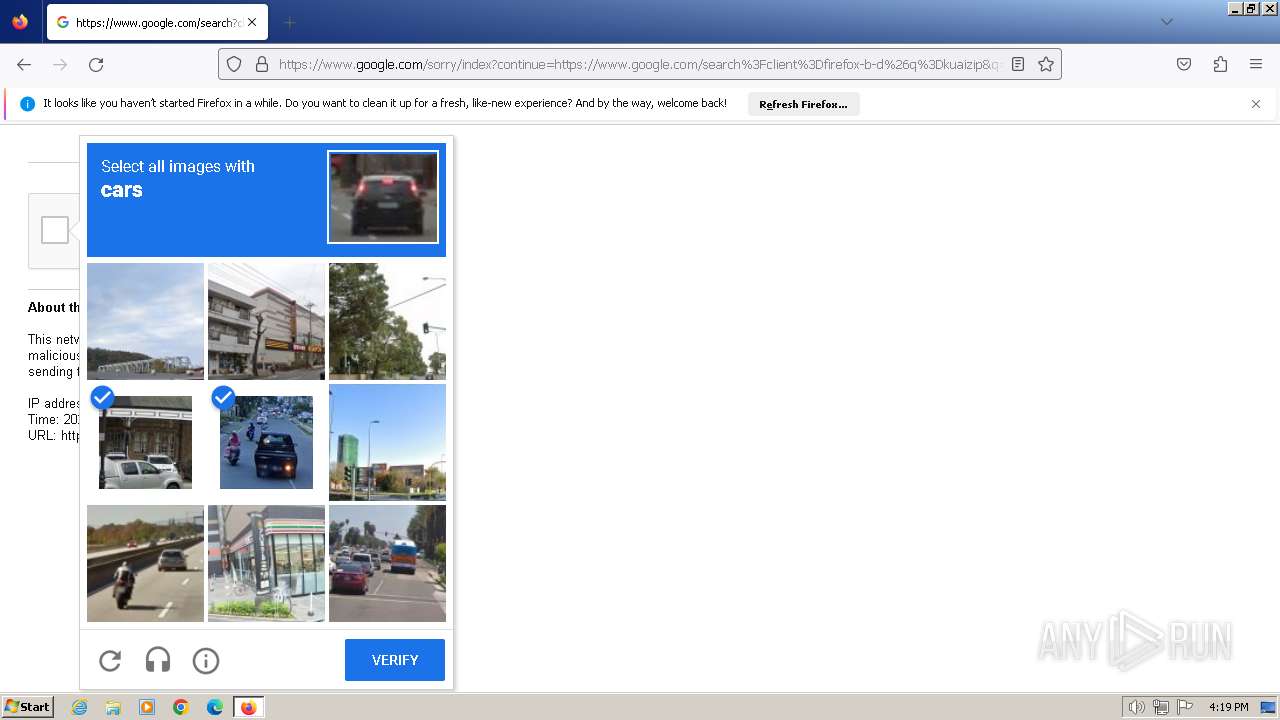Open the Extensions puzzle icon

[x=1220, y=64]
